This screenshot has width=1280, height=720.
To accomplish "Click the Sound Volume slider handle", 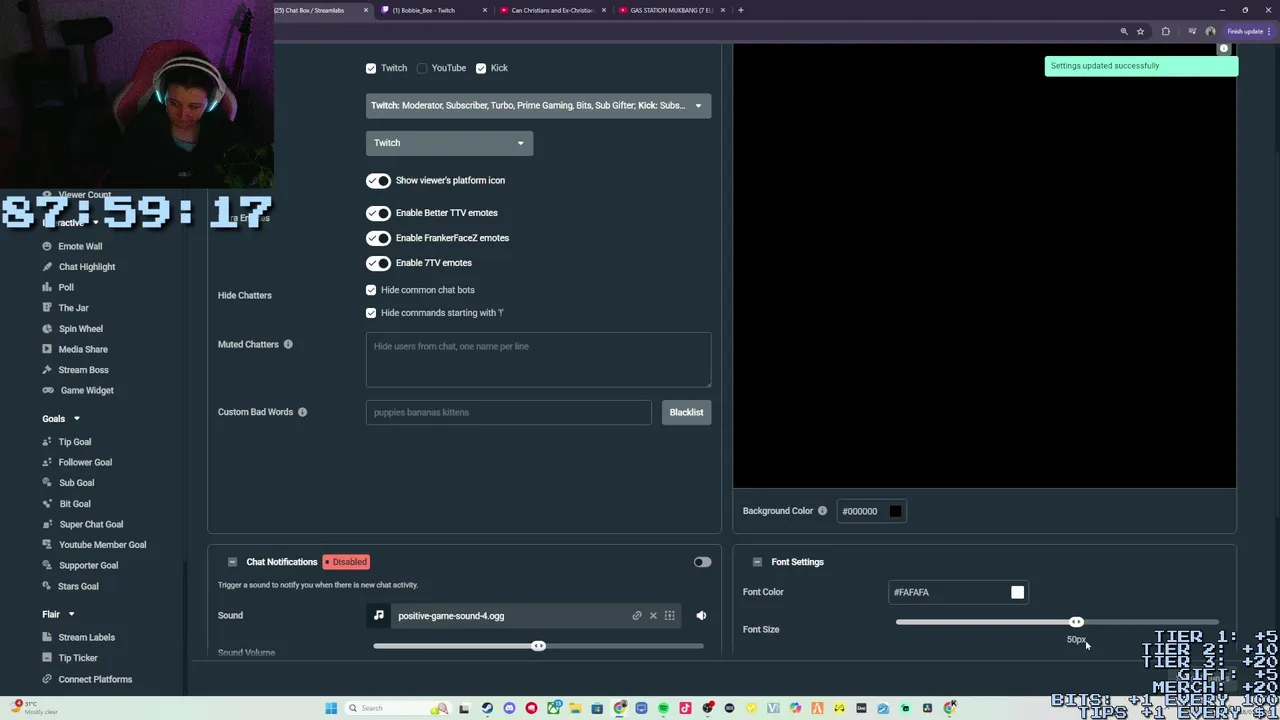I will coord(538,646).
